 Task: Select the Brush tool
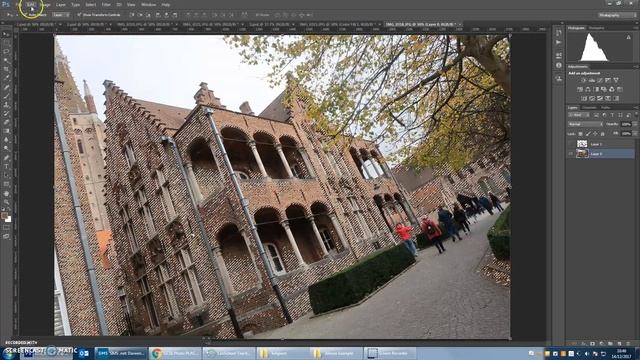click(6, 96)
